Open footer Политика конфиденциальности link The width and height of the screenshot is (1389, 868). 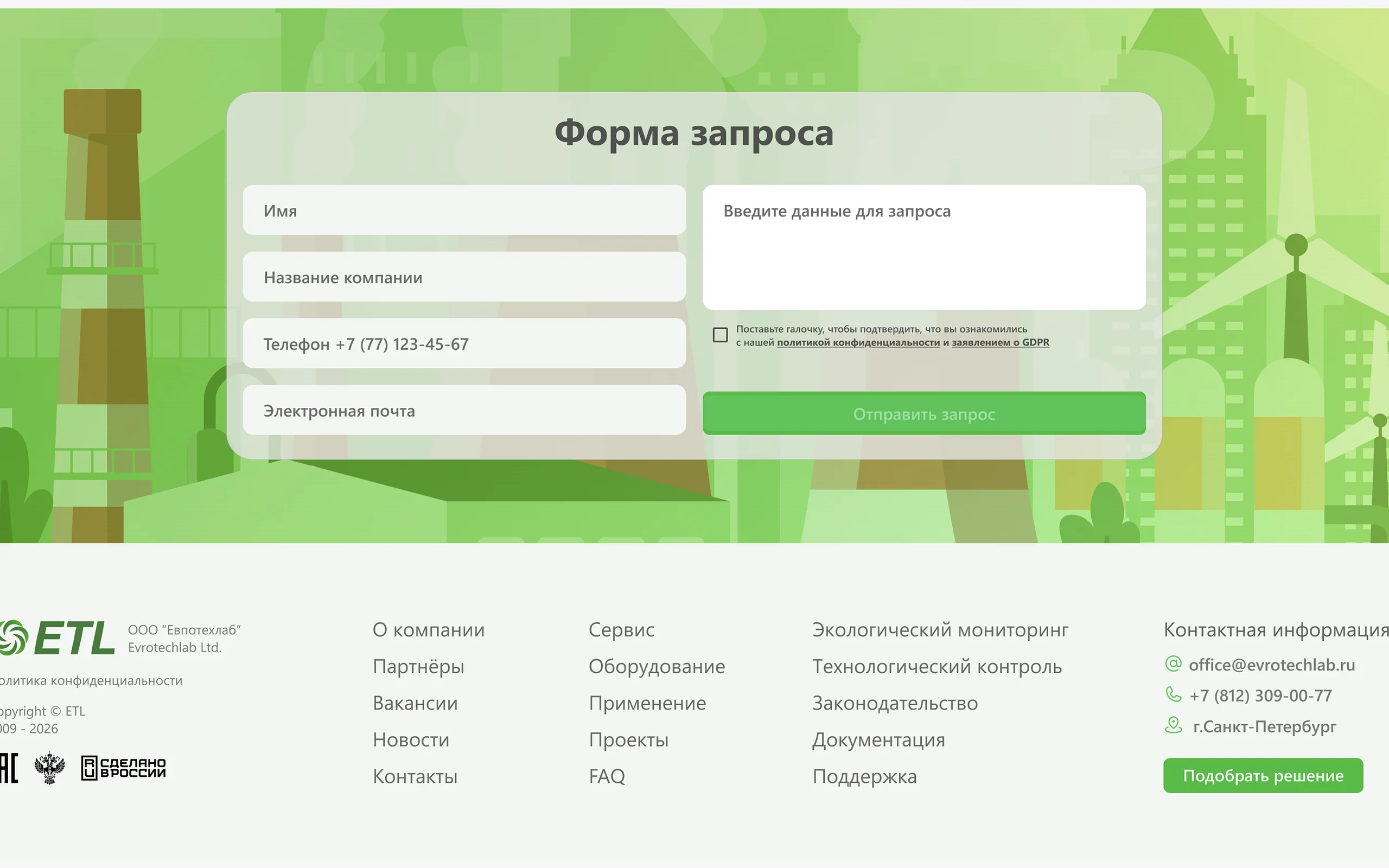tap(91, 681)
